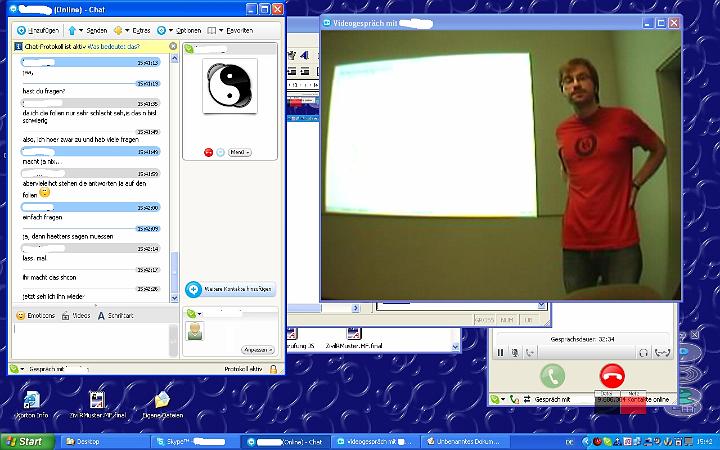Screen dimensions: 720x450
Task: Open Eigene Dateien desktop folder
Action: (163, 405)
